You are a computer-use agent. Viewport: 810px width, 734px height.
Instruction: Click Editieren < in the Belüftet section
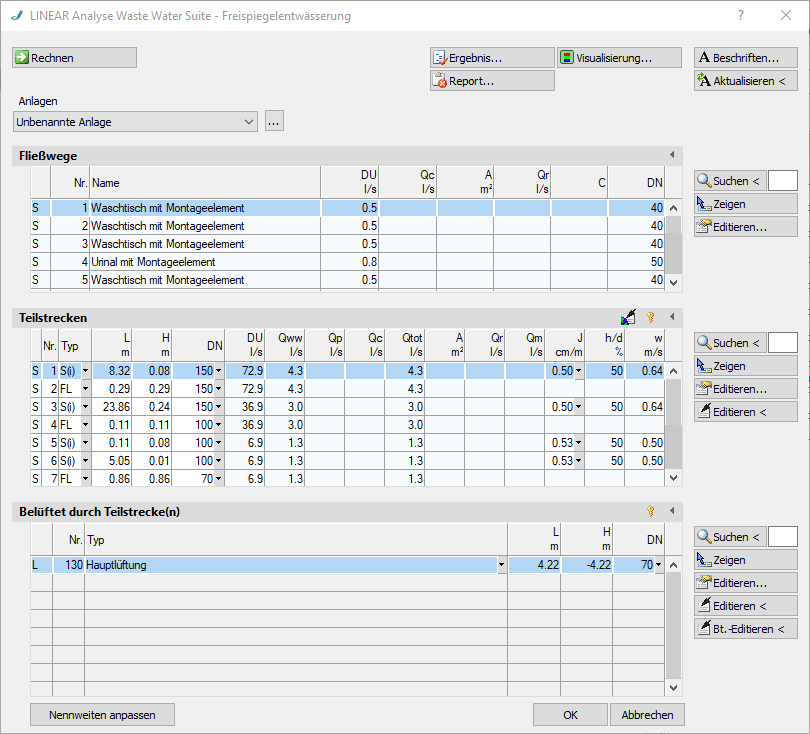pyautogui.click(x=745, y=606)
